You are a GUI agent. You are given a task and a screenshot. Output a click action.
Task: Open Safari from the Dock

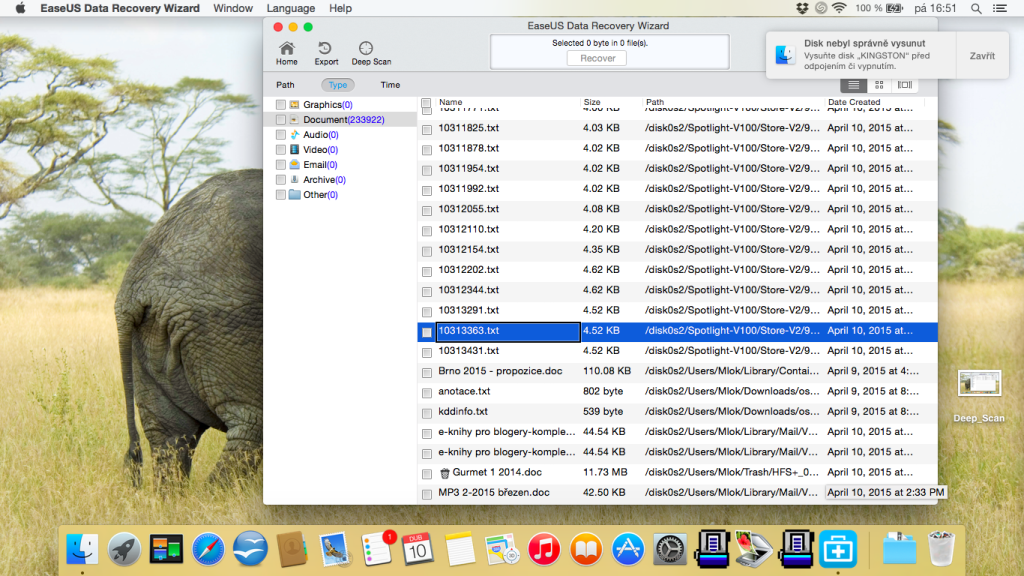(x=209, y=548)
